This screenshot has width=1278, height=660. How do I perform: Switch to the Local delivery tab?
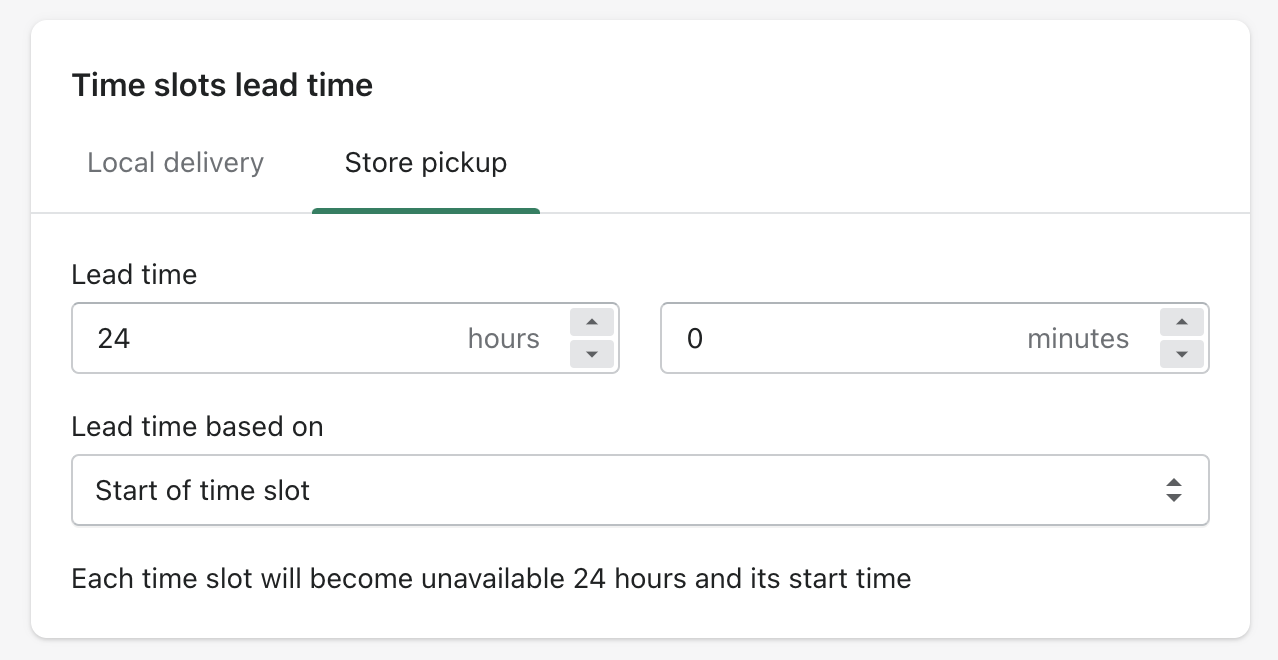[x=175, y=162]
